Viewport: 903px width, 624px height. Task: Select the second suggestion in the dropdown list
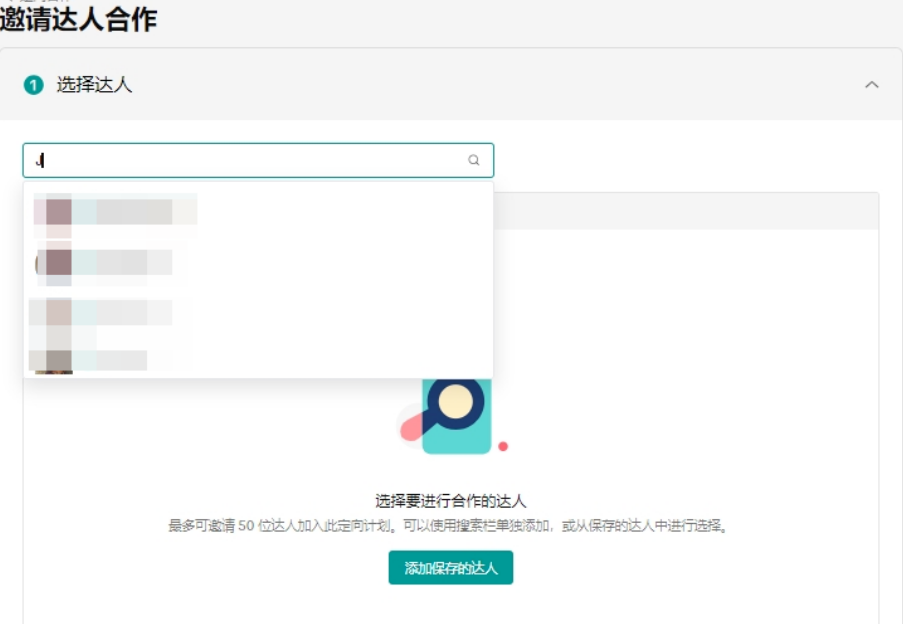[150, 261]
